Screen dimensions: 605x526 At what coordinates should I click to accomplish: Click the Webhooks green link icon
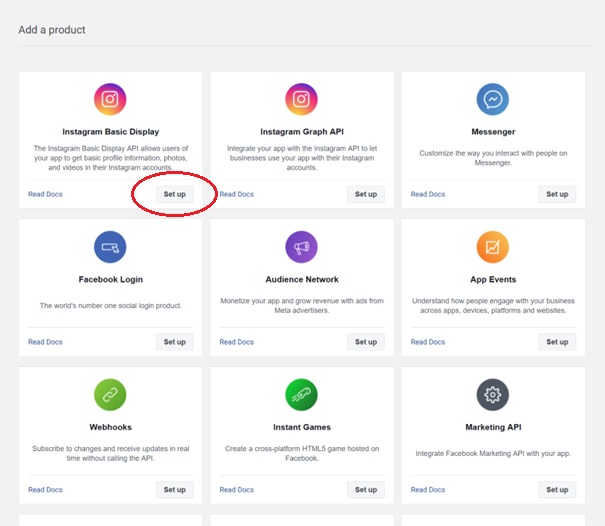pos(110,394)
